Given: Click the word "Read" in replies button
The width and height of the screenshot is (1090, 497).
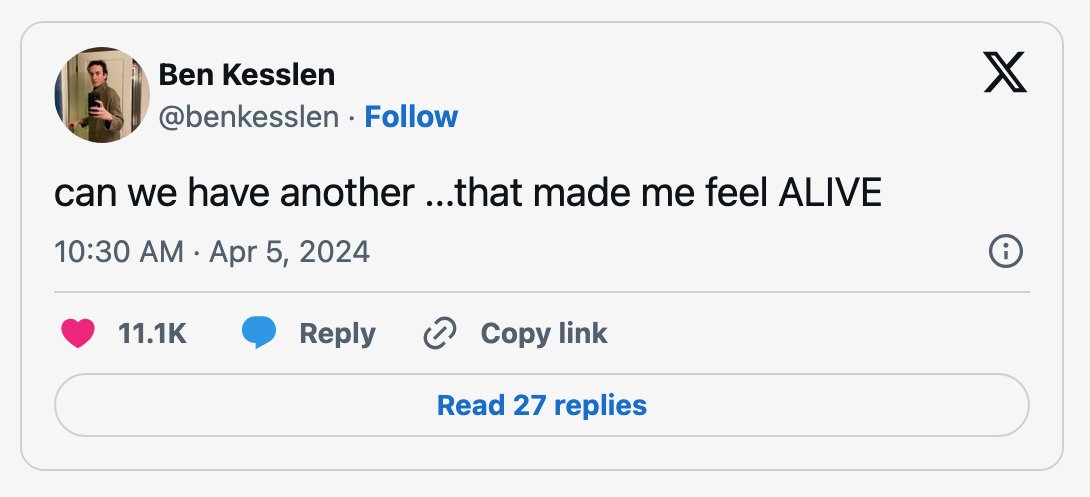Looking at the screenshot, I should pos(471,405).
